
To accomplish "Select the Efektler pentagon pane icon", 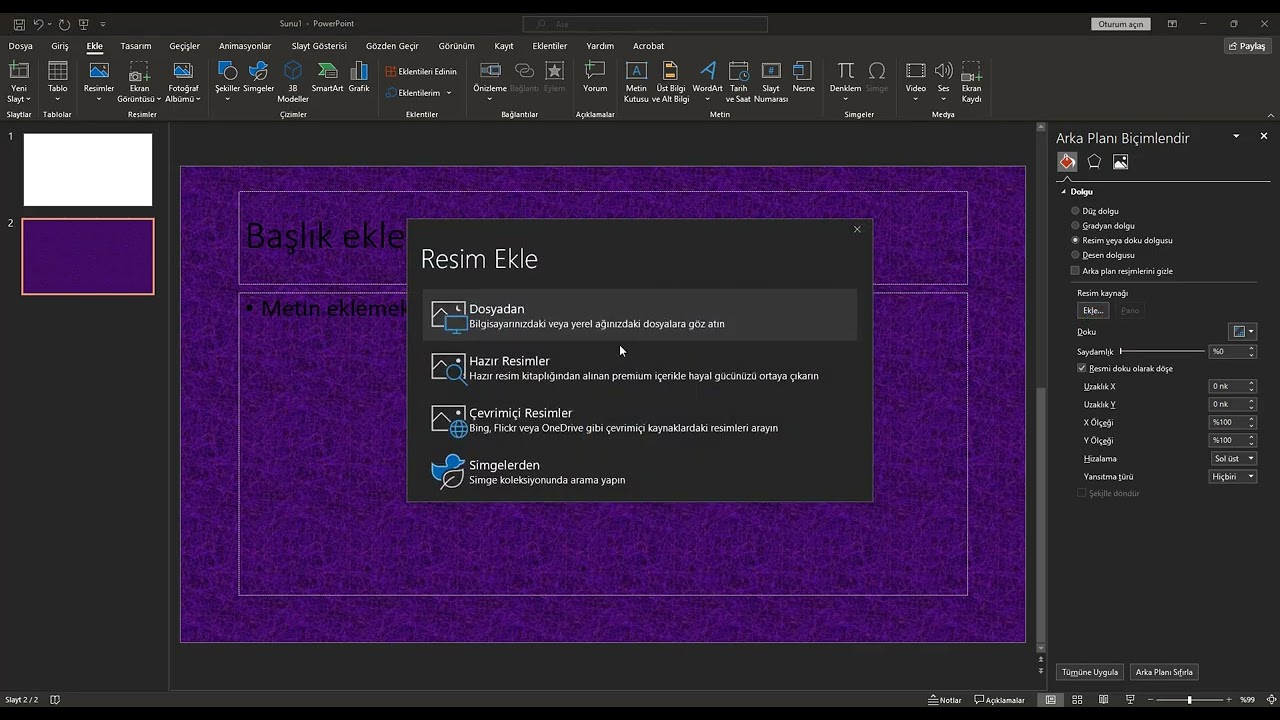I will click(x=1094, y=162).
